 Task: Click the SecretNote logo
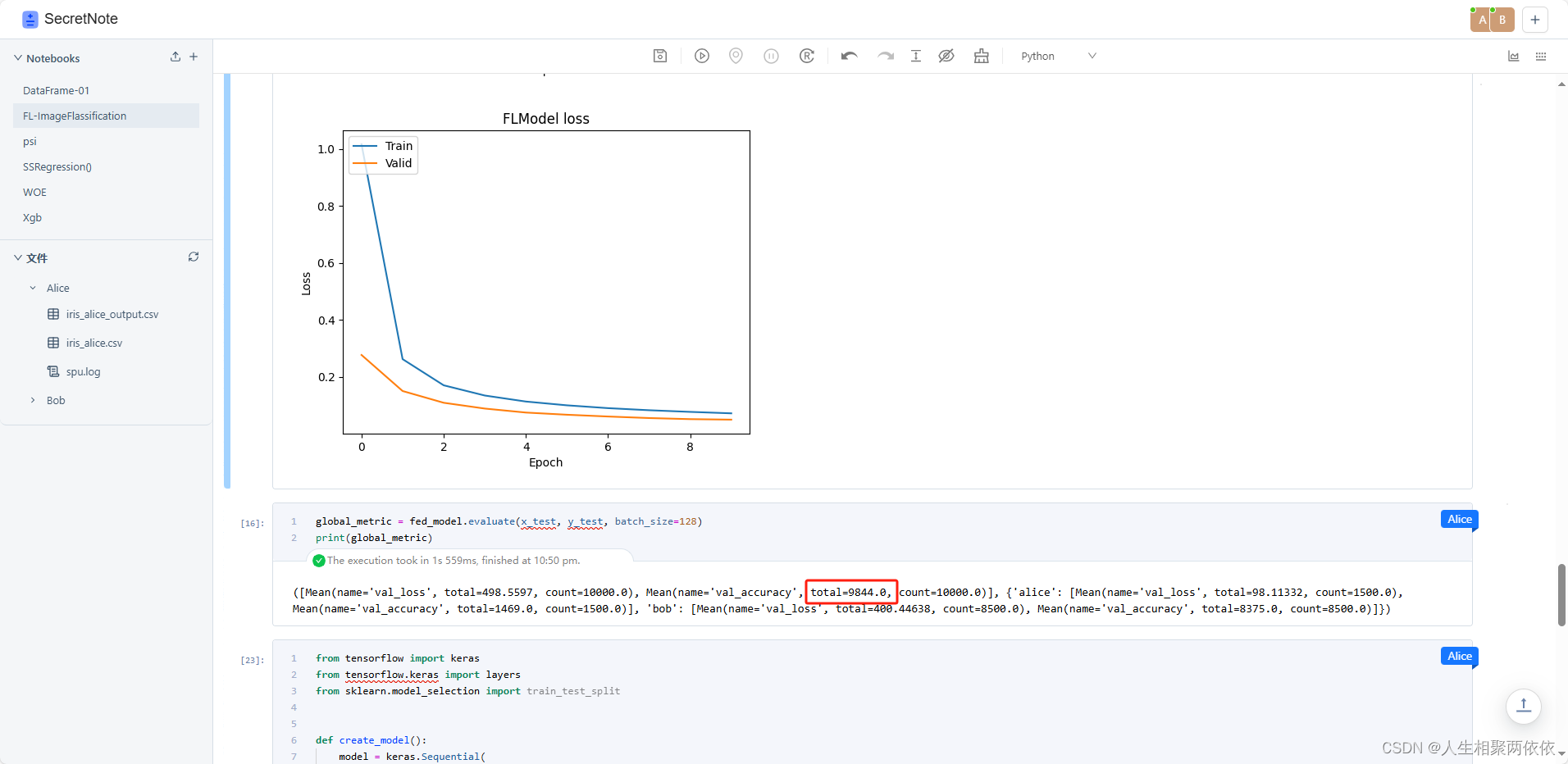pos(30,19)
